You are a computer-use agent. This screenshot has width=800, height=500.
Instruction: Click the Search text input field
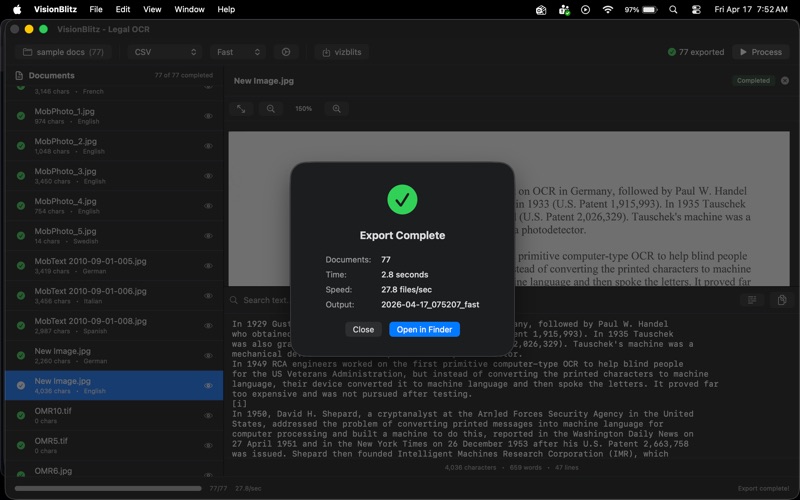click(265, 300)
